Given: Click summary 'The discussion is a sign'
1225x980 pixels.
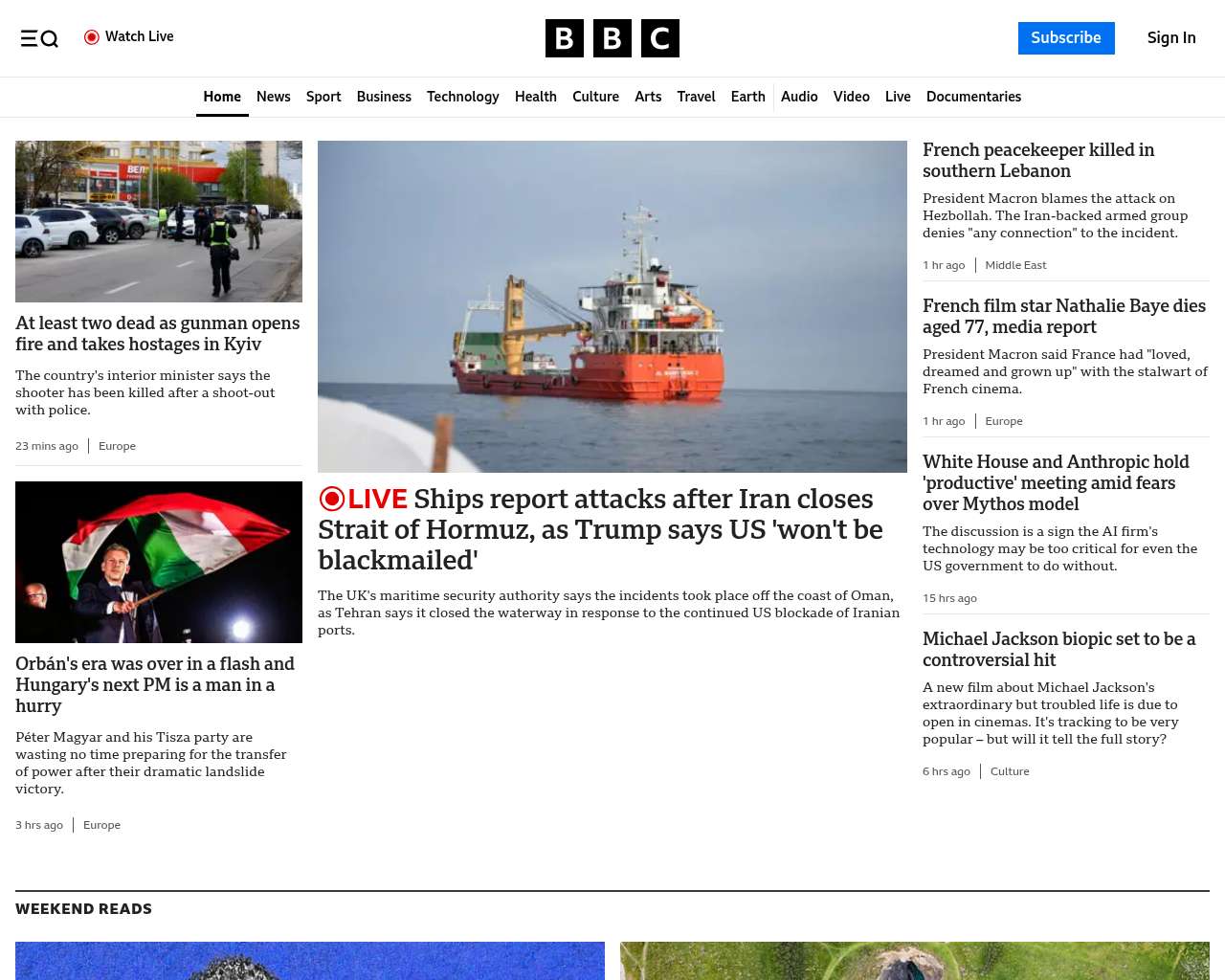Looking at the screenshot, I should tap(1060, 548).
